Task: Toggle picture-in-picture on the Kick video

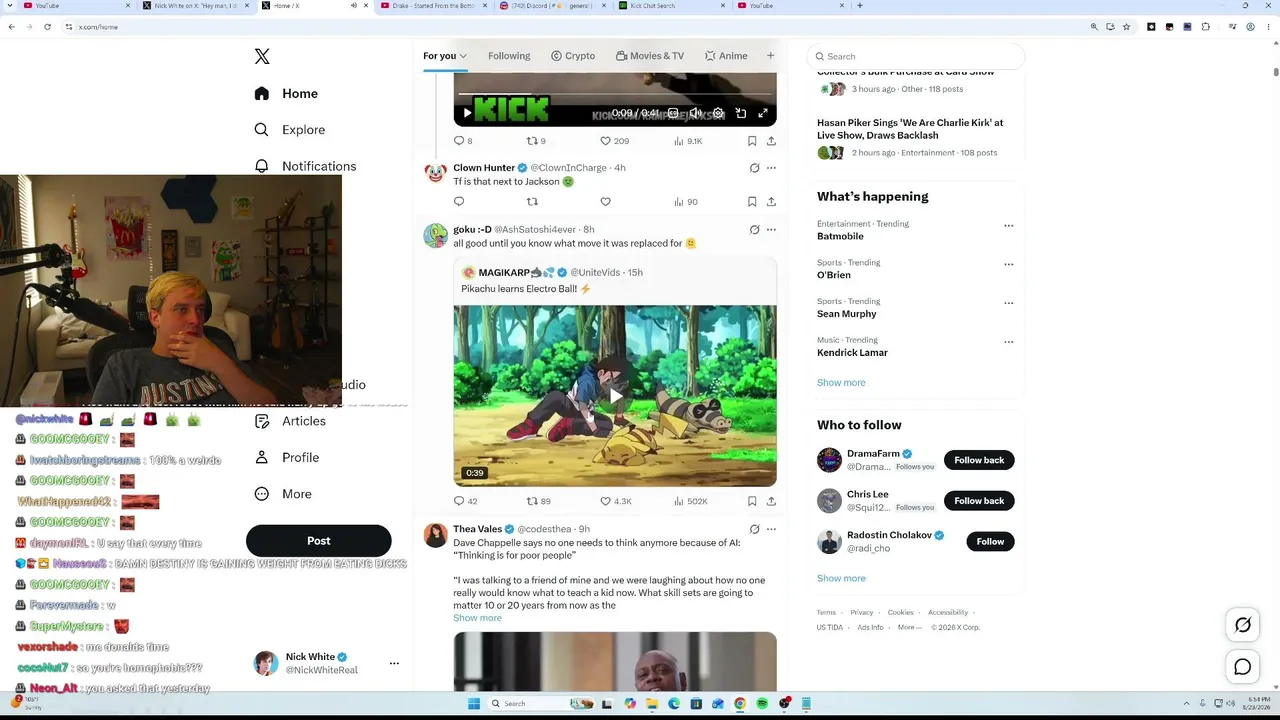Action: click(741, 113)
